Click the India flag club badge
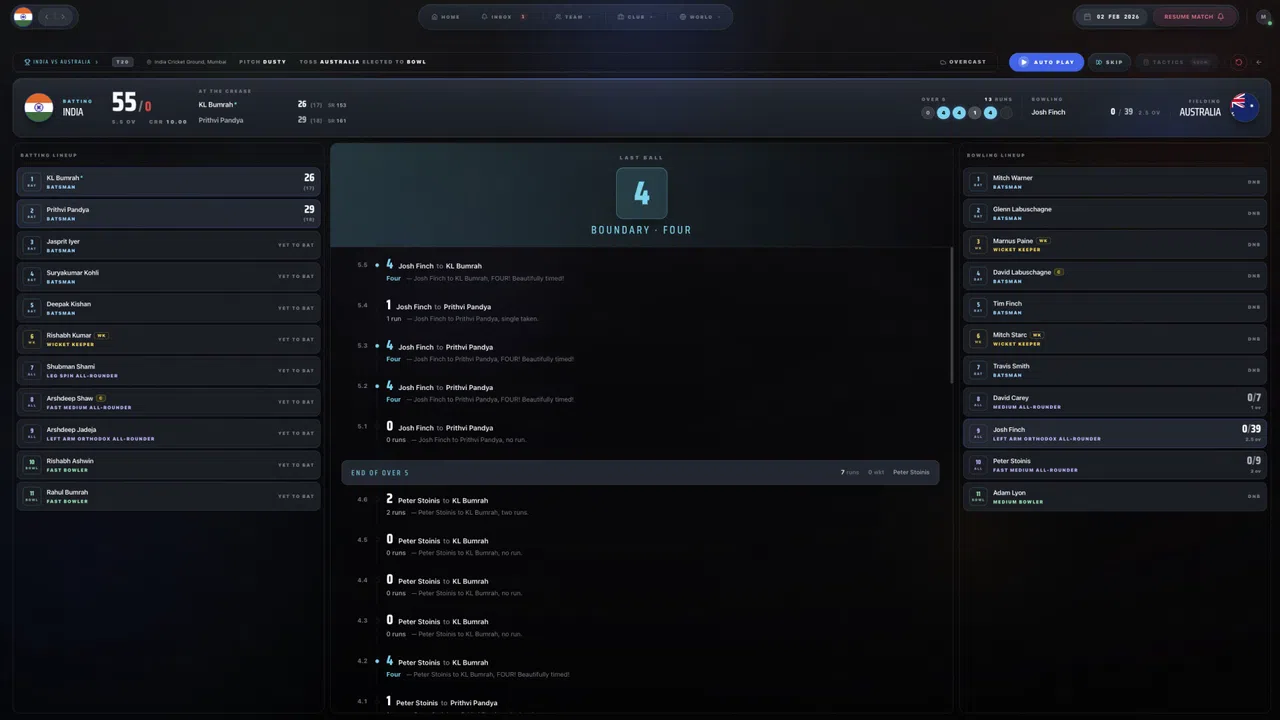The width and height of the screenshot is (1280, 720). pos(23,16)
